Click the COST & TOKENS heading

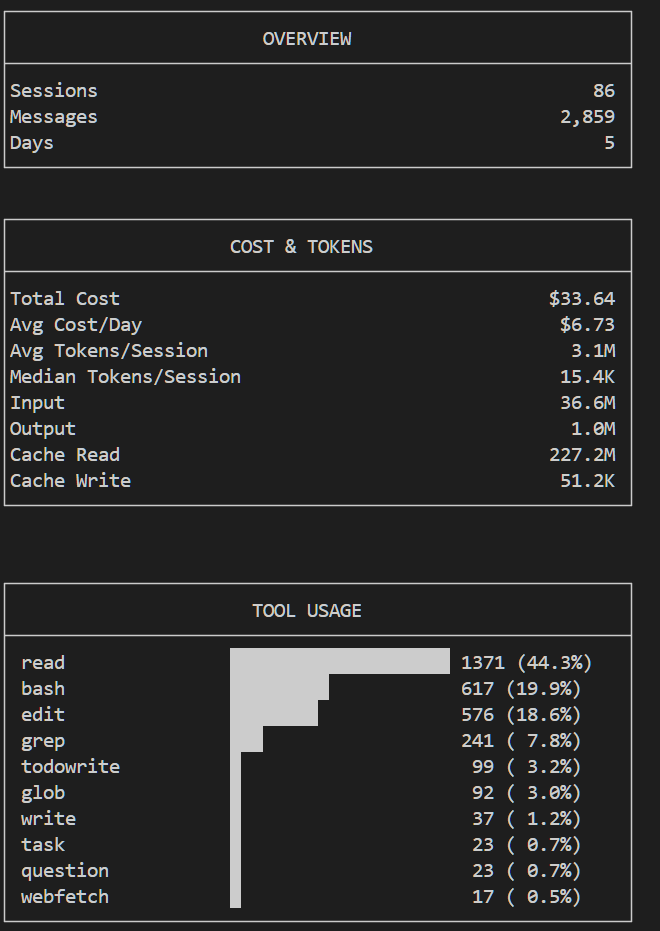[x=302, y=247]
